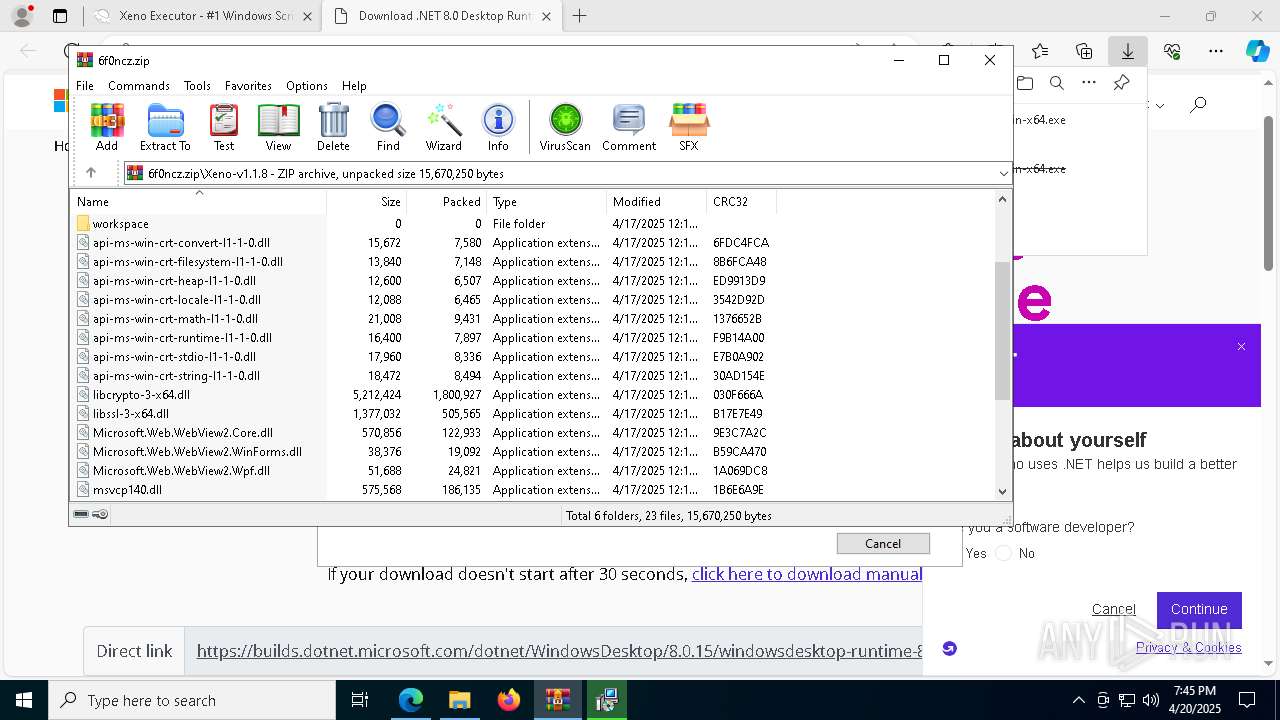Image resolution: width=1280 pixels, height=720 pixels.
Task: Select Microsoft.Web.WebView2.Core.dll file
Action: [182, 433]
